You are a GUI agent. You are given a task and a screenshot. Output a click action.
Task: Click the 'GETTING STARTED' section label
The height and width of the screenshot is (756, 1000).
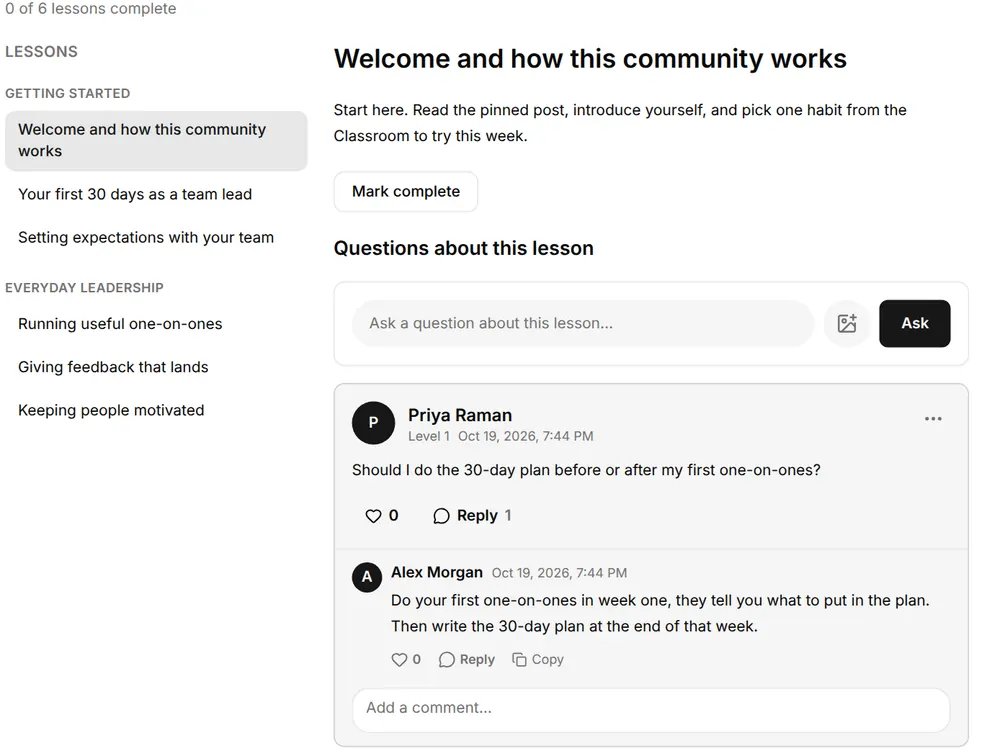(x=68, y=94)
